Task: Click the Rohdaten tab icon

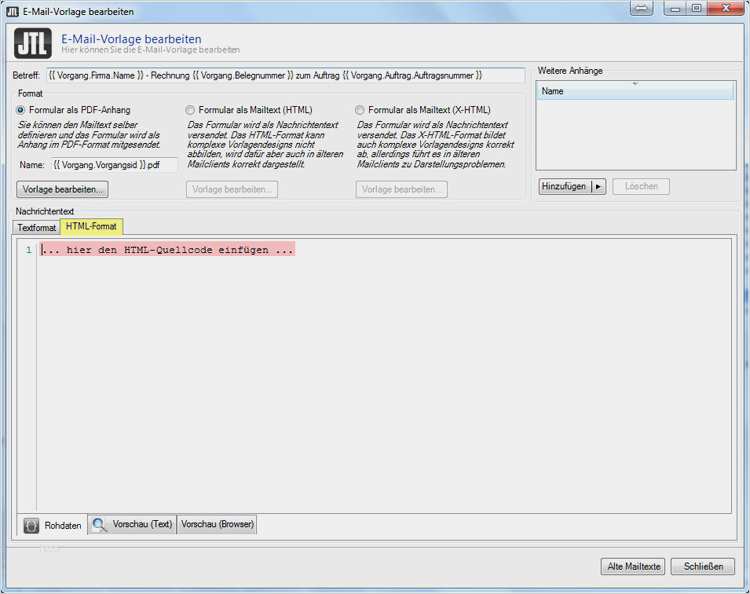Action: click(x=31, y=525)
